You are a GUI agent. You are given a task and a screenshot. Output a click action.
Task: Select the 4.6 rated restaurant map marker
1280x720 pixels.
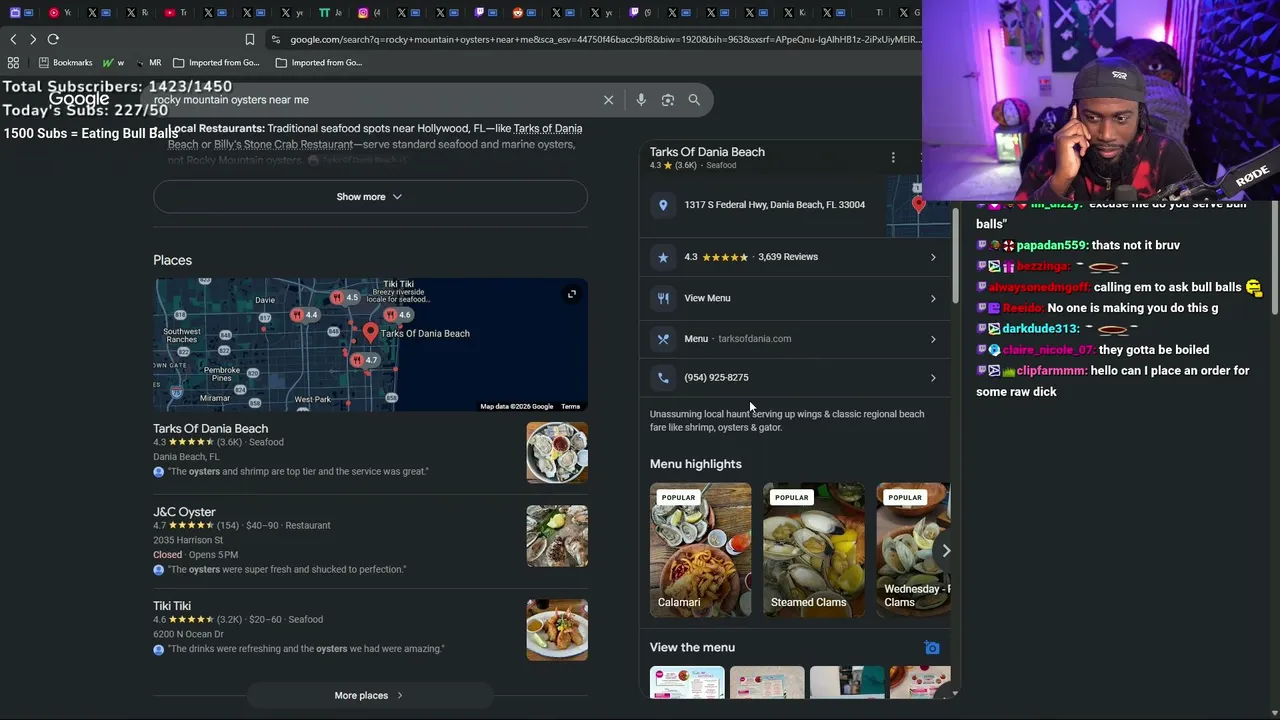pos(398,314)
